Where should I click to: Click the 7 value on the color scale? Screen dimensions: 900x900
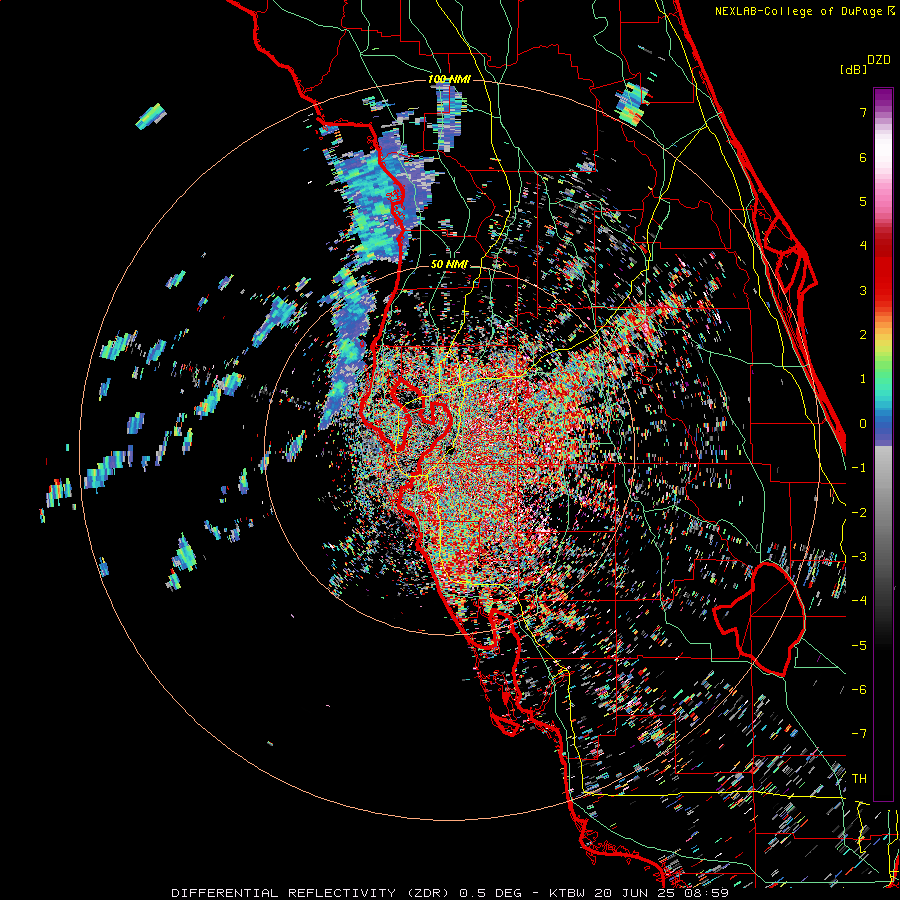[863, 112]
